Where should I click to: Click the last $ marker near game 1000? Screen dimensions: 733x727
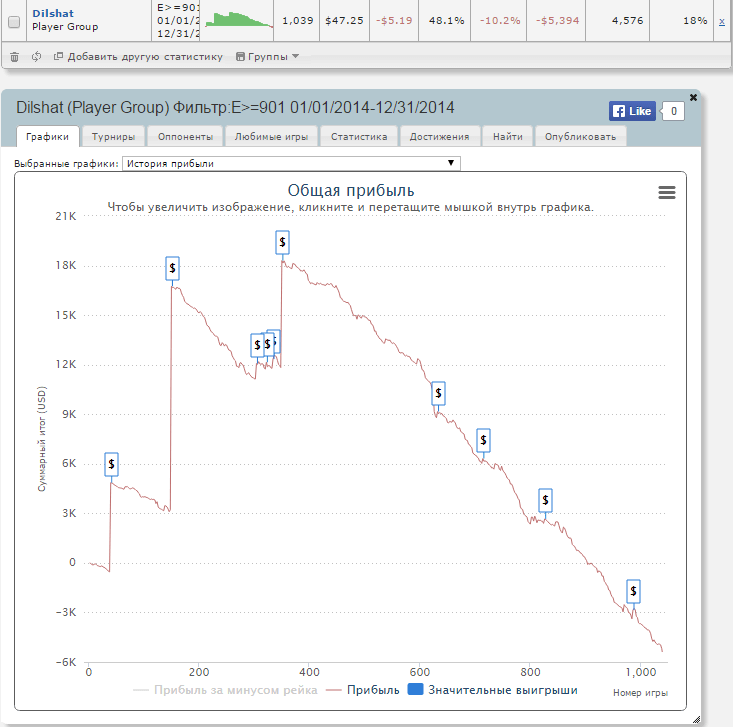[633, 592]
